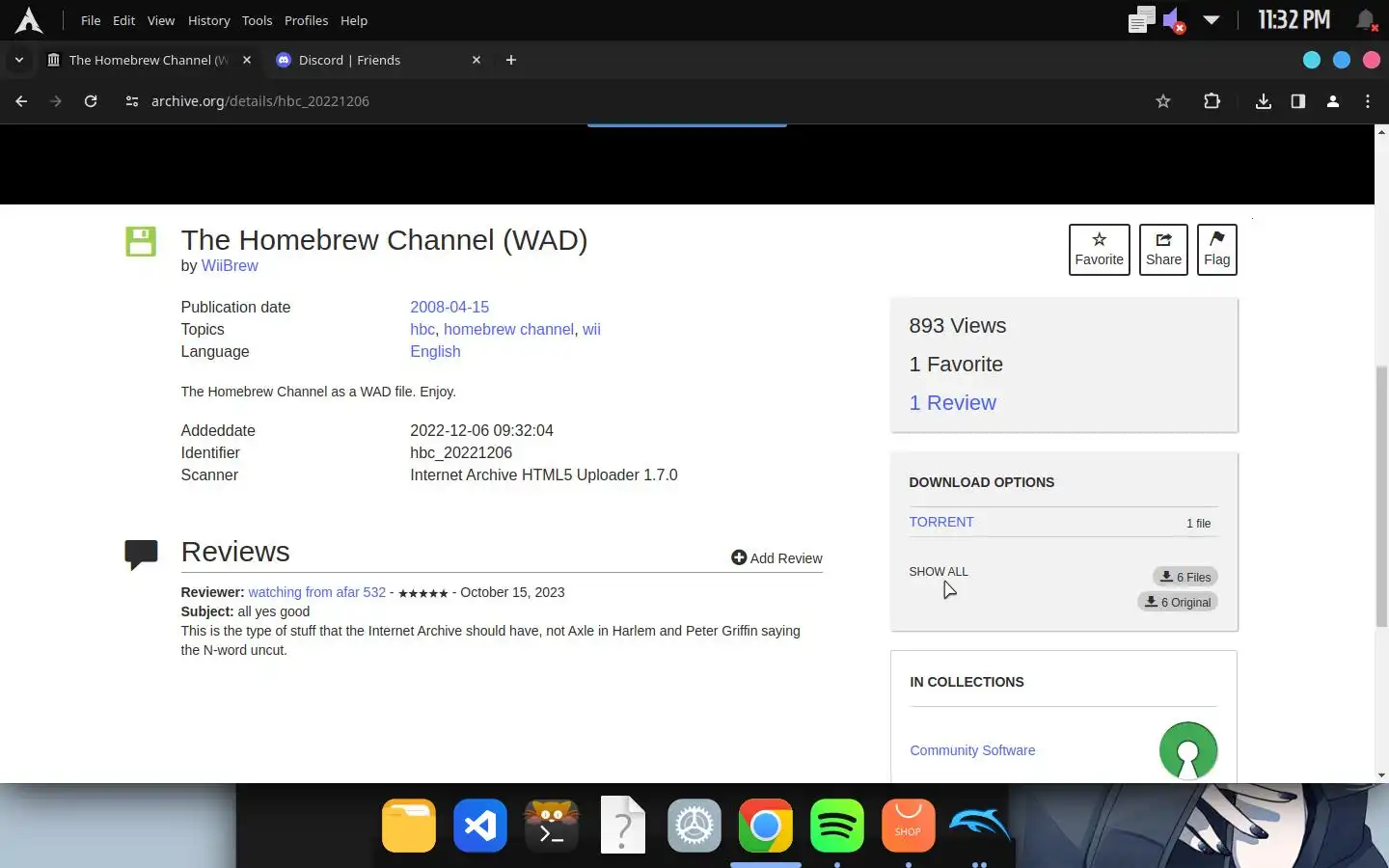Click the Arch Linux logo launcher
This screenshot has height=868, width=1389.
[x=29, y=20]
